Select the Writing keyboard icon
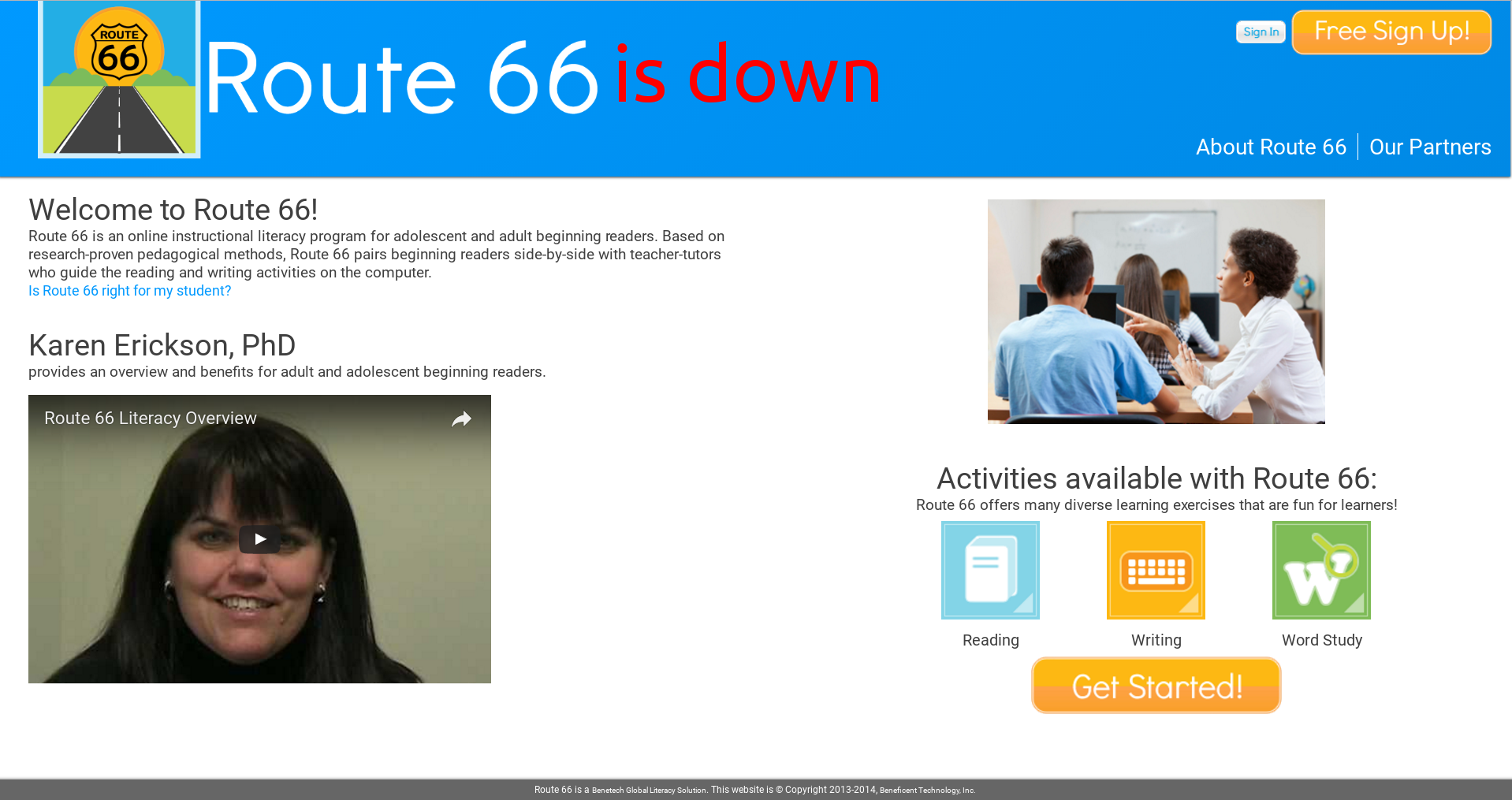 point(1156,570)
